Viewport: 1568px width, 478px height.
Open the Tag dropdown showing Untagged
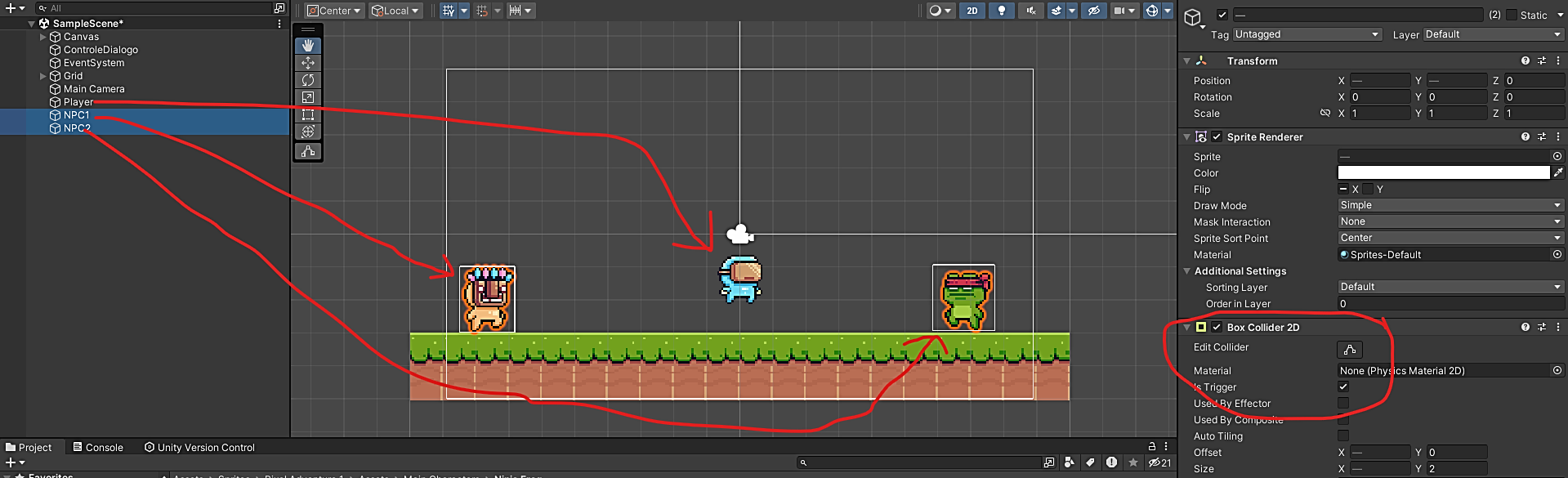tap(1306, 34)
